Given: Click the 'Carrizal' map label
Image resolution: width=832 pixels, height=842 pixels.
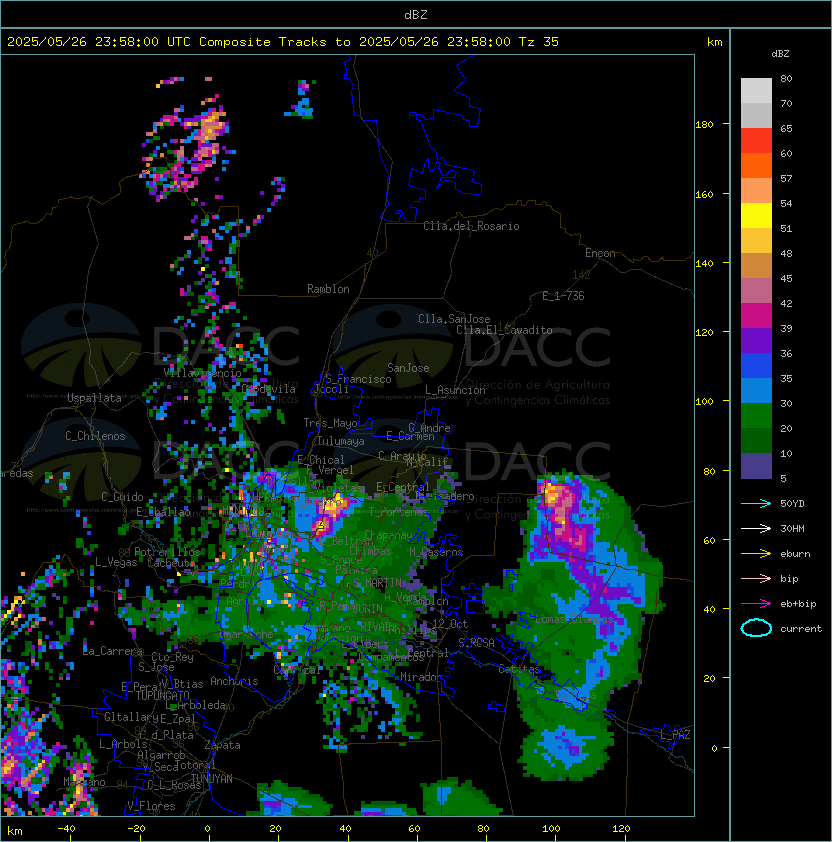Looking at the screenshot, I should click(297, 670).
